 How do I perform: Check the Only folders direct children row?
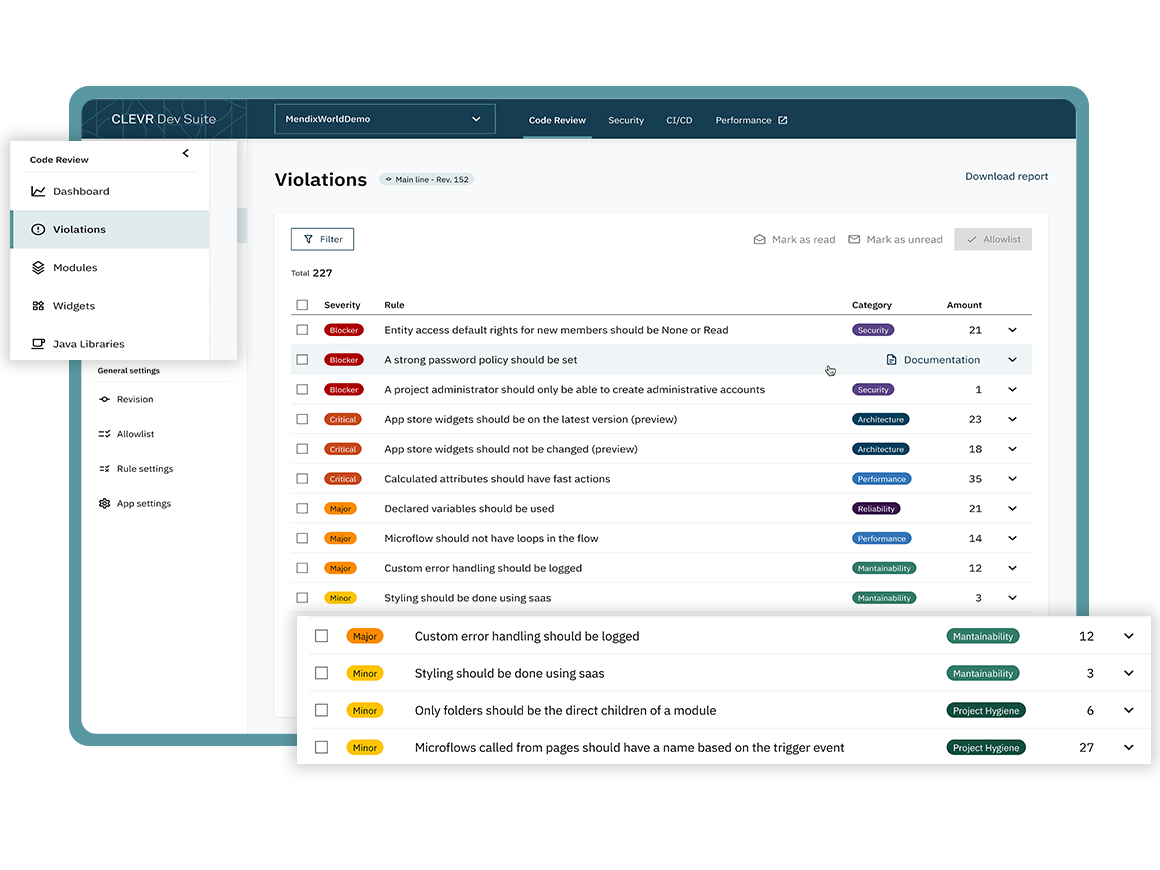click(x=321, y=710)
